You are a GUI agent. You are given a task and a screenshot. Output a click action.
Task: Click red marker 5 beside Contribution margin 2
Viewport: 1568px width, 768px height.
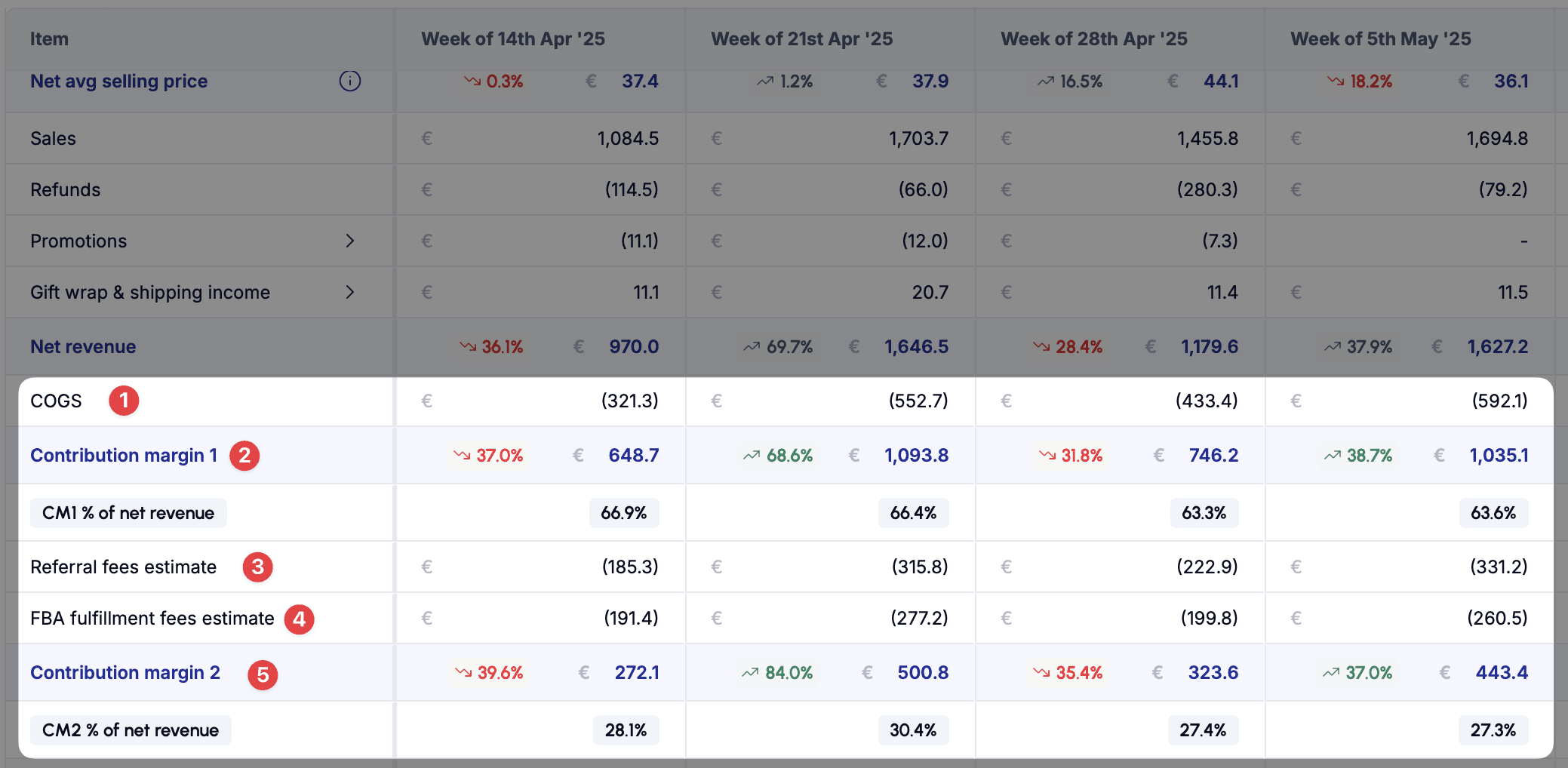(263, 674)
